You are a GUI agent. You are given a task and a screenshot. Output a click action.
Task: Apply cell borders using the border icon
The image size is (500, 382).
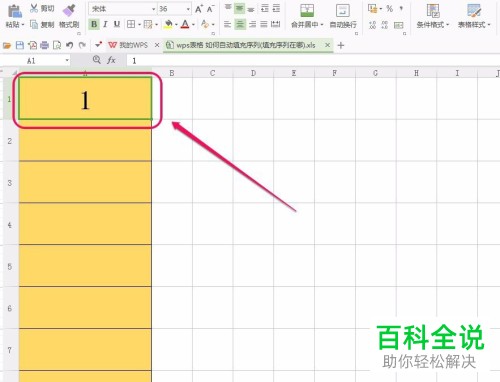click(x=131, y=24)
